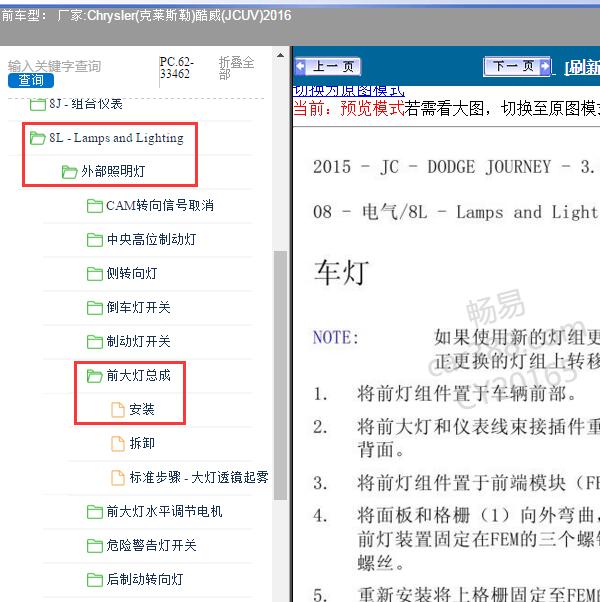Click folder icon of 侧转向灯
Screen dimensions: 600x602
(x=94, y=274)
